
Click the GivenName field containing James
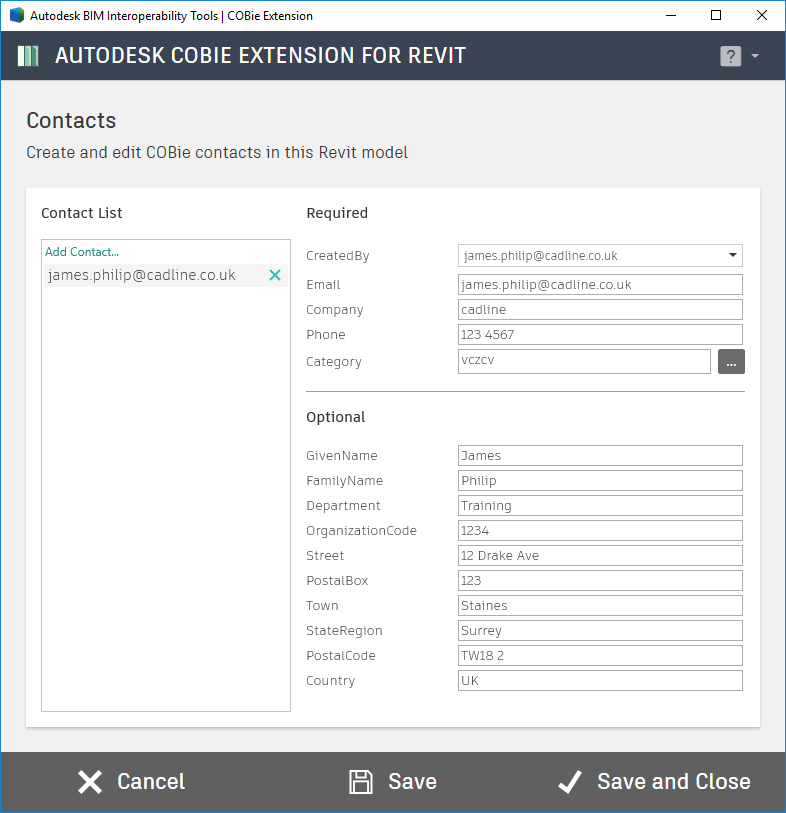tap(600, 456)
